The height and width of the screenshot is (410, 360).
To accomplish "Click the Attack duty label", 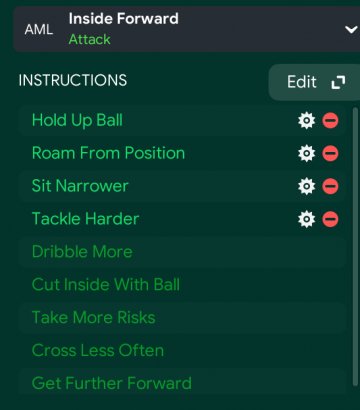I will coord(89,40).
